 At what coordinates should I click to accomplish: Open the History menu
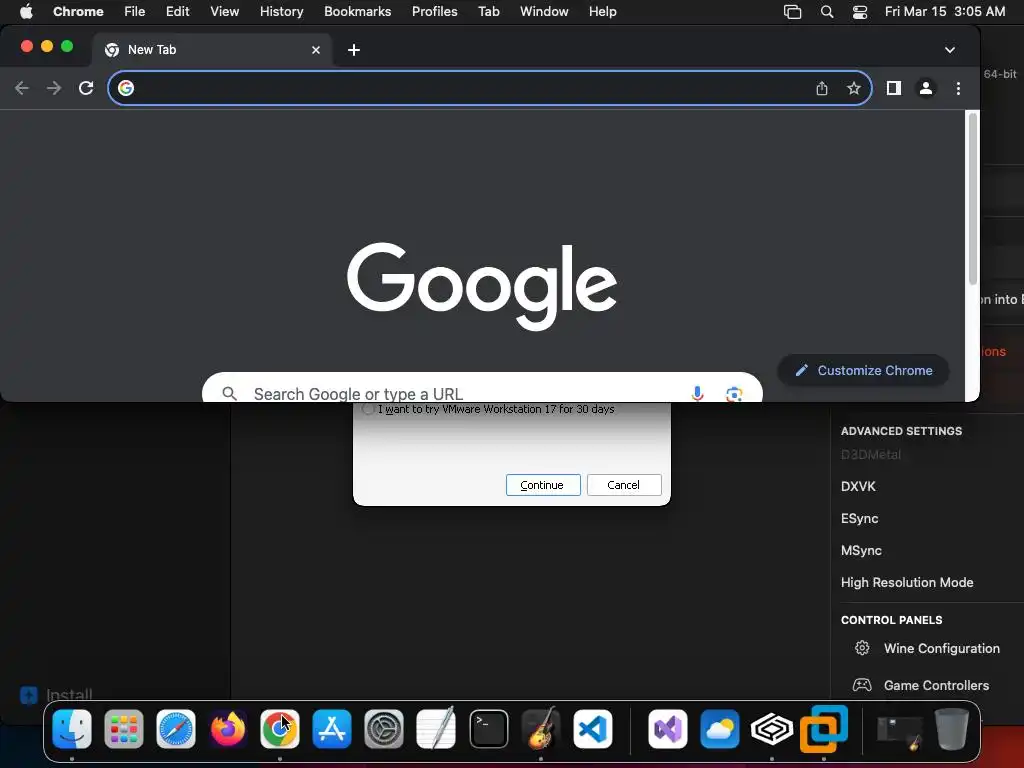[x=281, y=12]
